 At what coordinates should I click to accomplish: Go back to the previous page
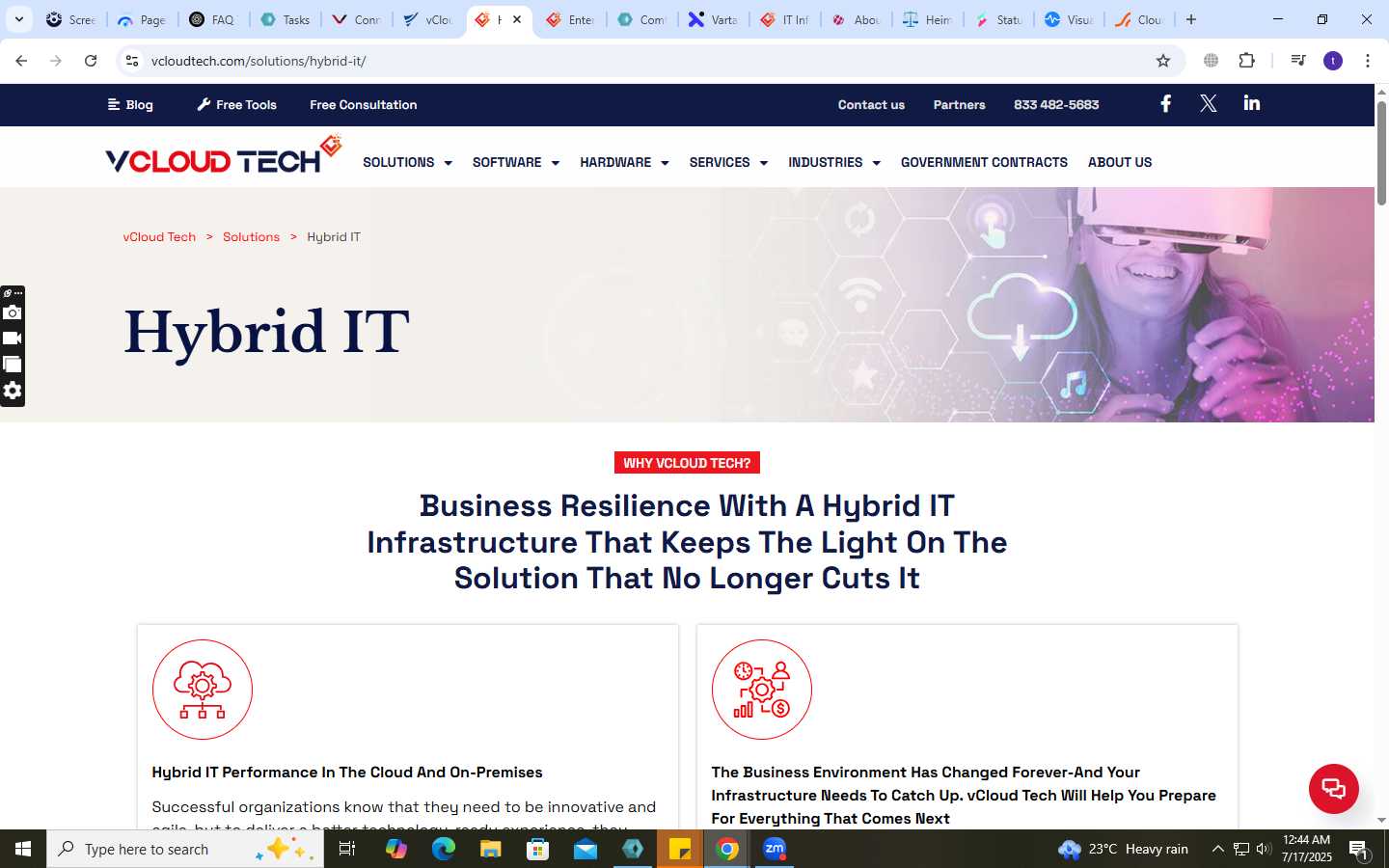click(21, 61)
